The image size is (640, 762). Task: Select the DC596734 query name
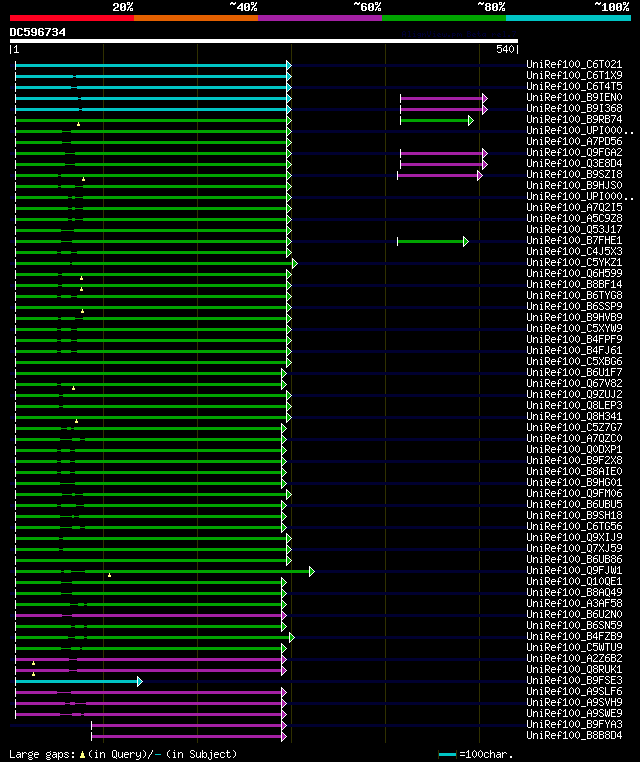pyautogui.click(x=37, y=32)
